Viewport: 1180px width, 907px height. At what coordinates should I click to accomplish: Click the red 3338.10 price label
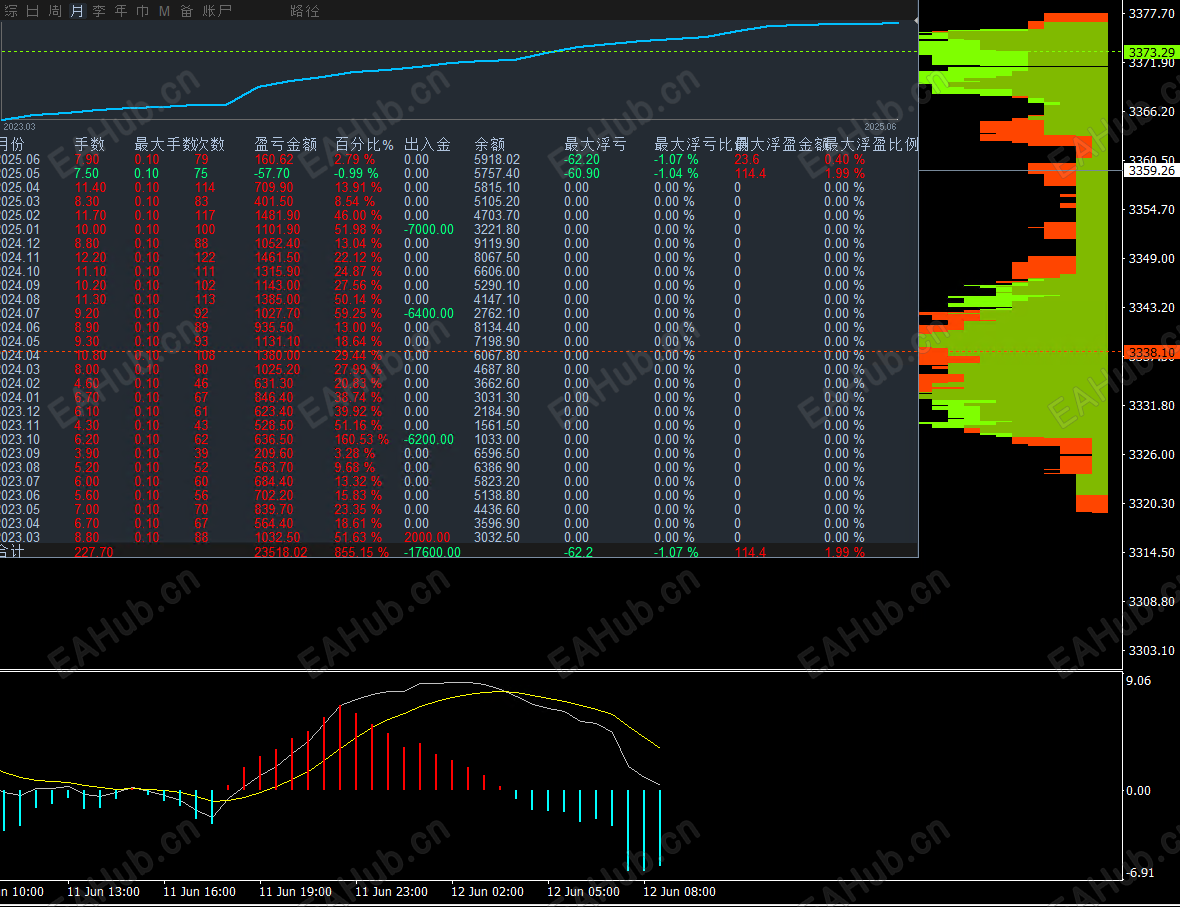(x=1151, y=352)
